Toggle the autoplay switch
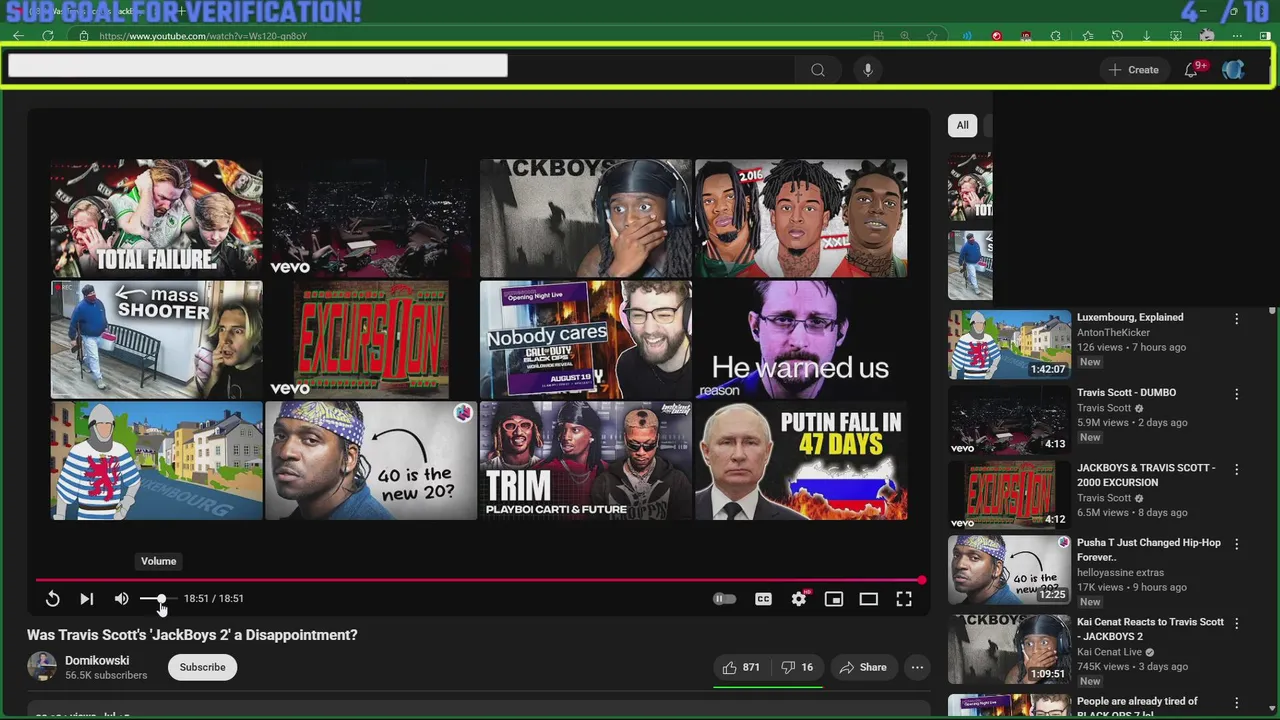 (724, 599)
